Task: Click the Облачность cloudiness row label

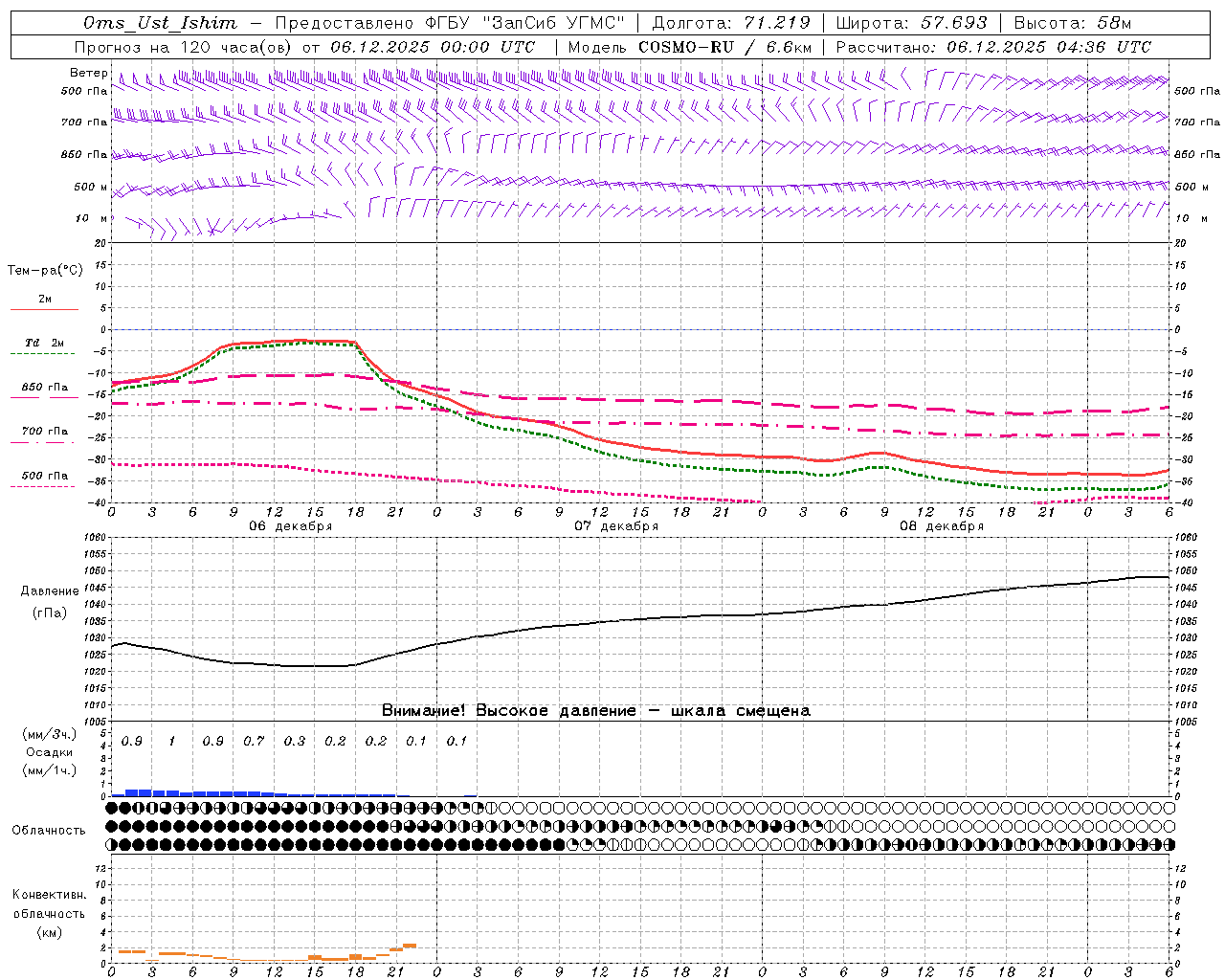Action: coord(49,831)
